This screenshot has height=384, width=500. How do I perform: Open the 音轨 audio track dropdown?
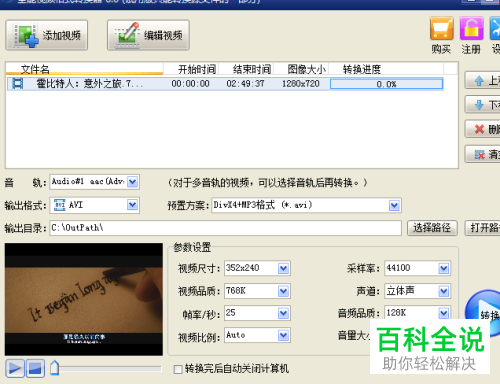tap(132, 182)
